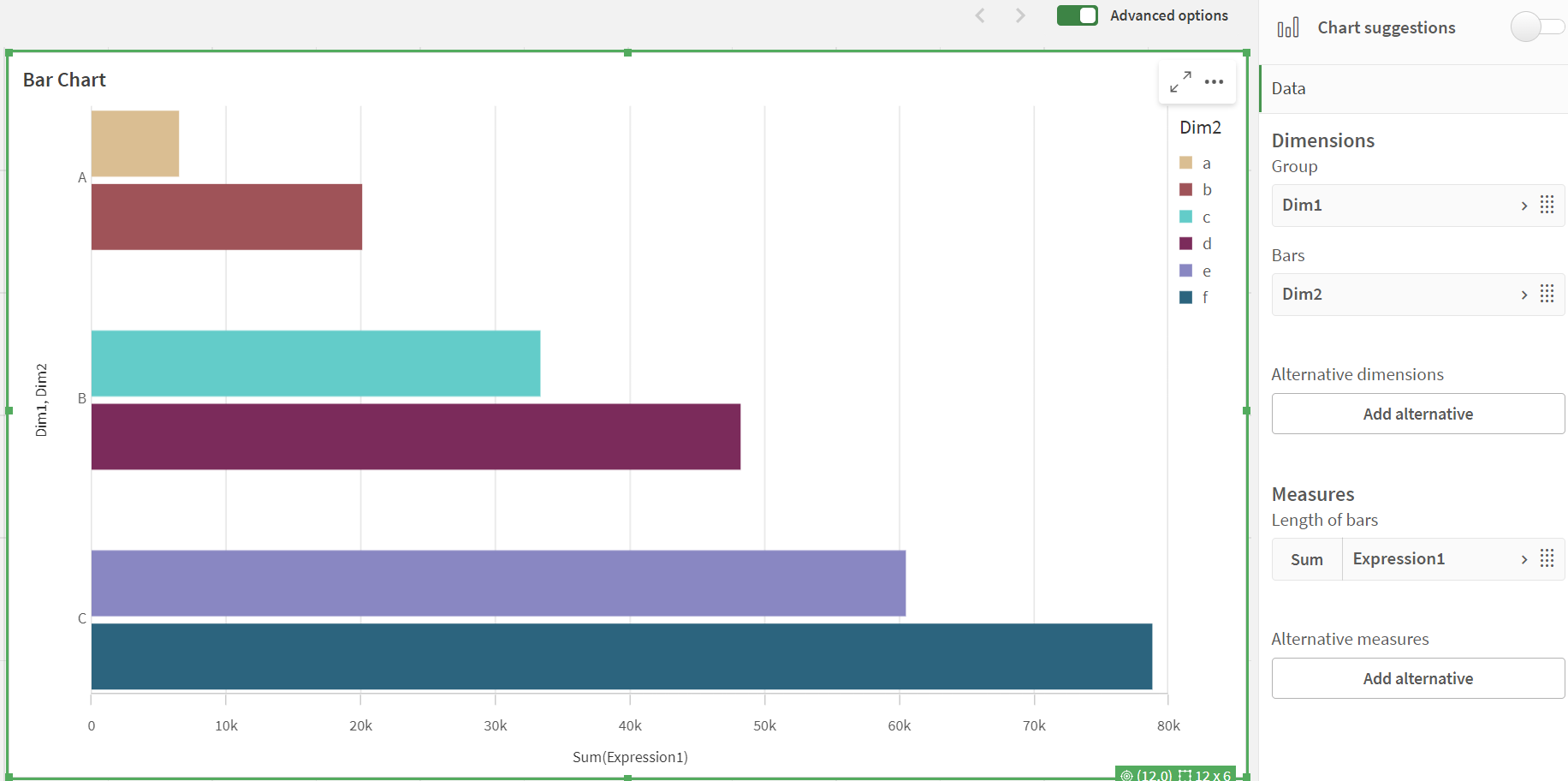Viewport: 1568px width, 781px height.
Task: Disable the Advanced options toggle
Action: pyautogui.click(x=1077, y=15)
